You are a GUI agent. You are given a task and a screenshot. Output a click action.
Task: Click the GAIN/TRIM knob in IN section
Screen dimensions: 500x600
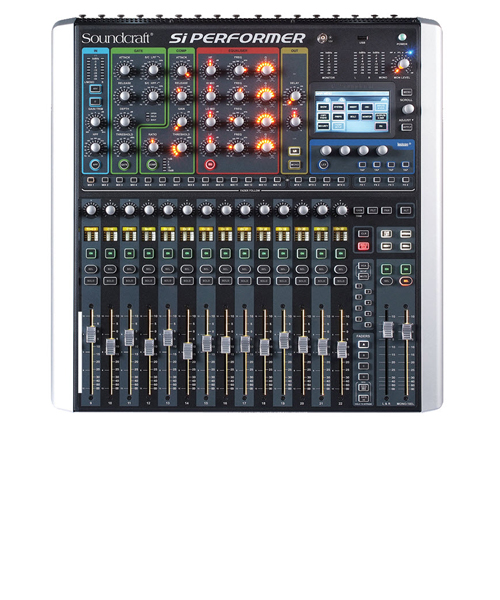[95, 122]
